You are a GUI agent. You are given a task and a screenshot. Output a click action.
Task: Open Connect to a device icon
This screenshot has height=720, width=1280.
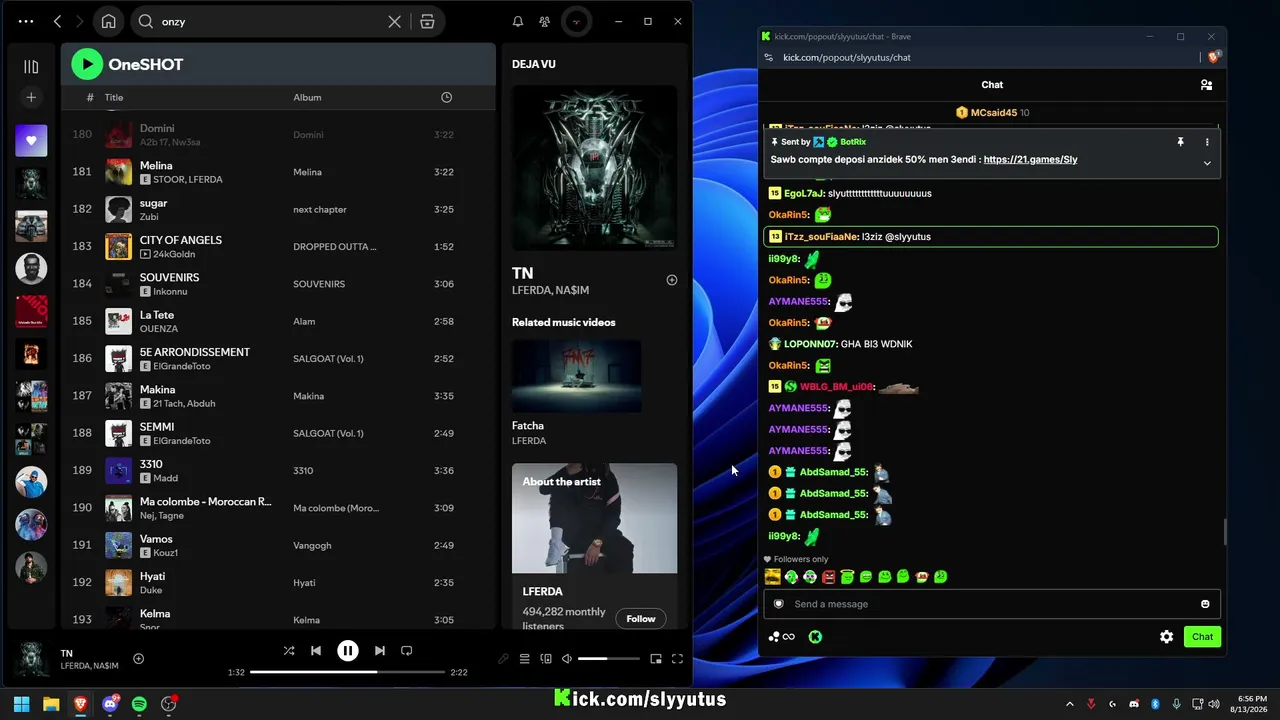(546, 659)
